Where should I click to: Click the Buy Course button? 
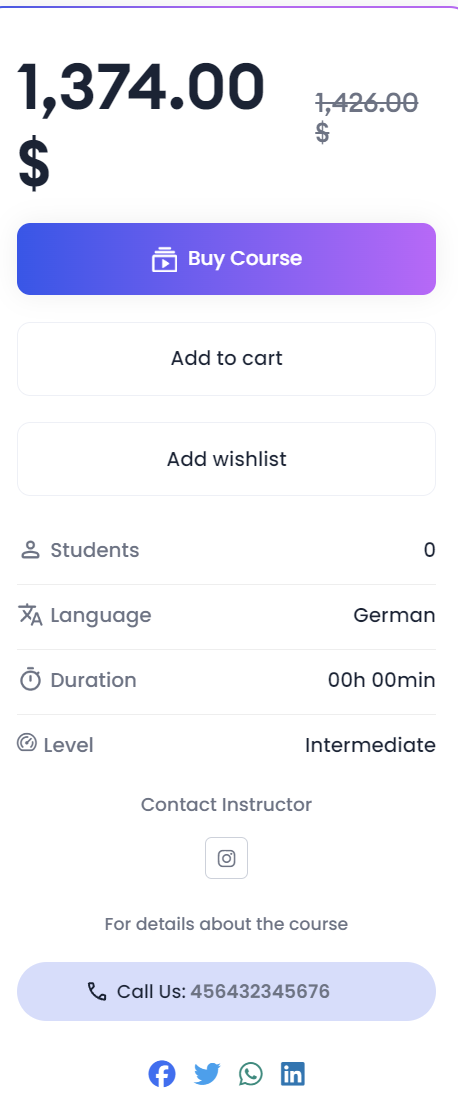pyautogui.click(x=226, y=259)
